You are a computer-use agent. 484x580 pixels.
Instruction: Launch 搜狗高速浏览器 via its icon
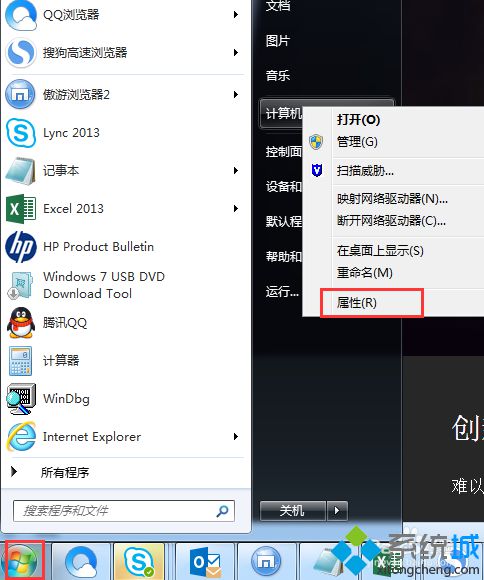tap(21, 53)
